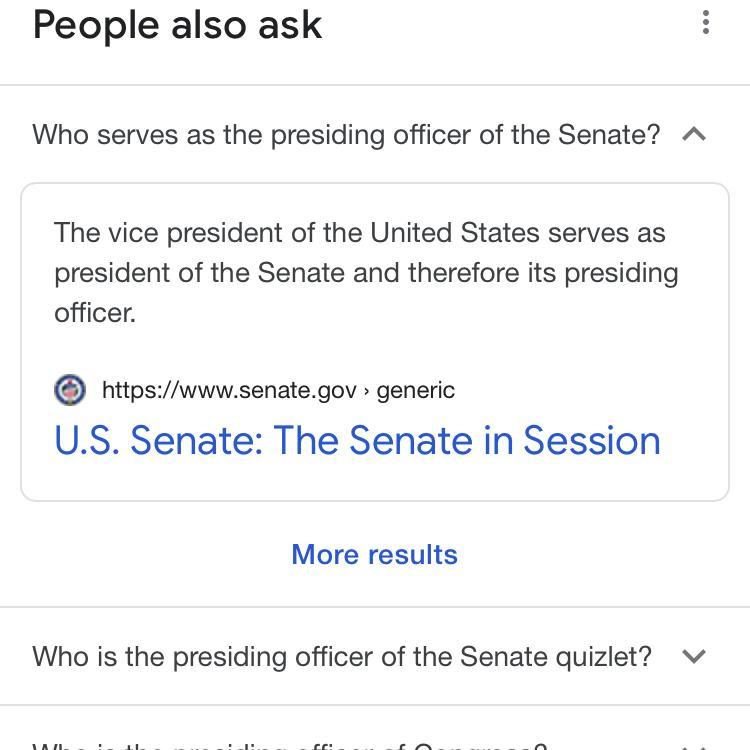Image resolution: width=750 pixels, height=750 pixels.
Task: Expand the Senate quizlet question chevron
Action: coord(694,656)
